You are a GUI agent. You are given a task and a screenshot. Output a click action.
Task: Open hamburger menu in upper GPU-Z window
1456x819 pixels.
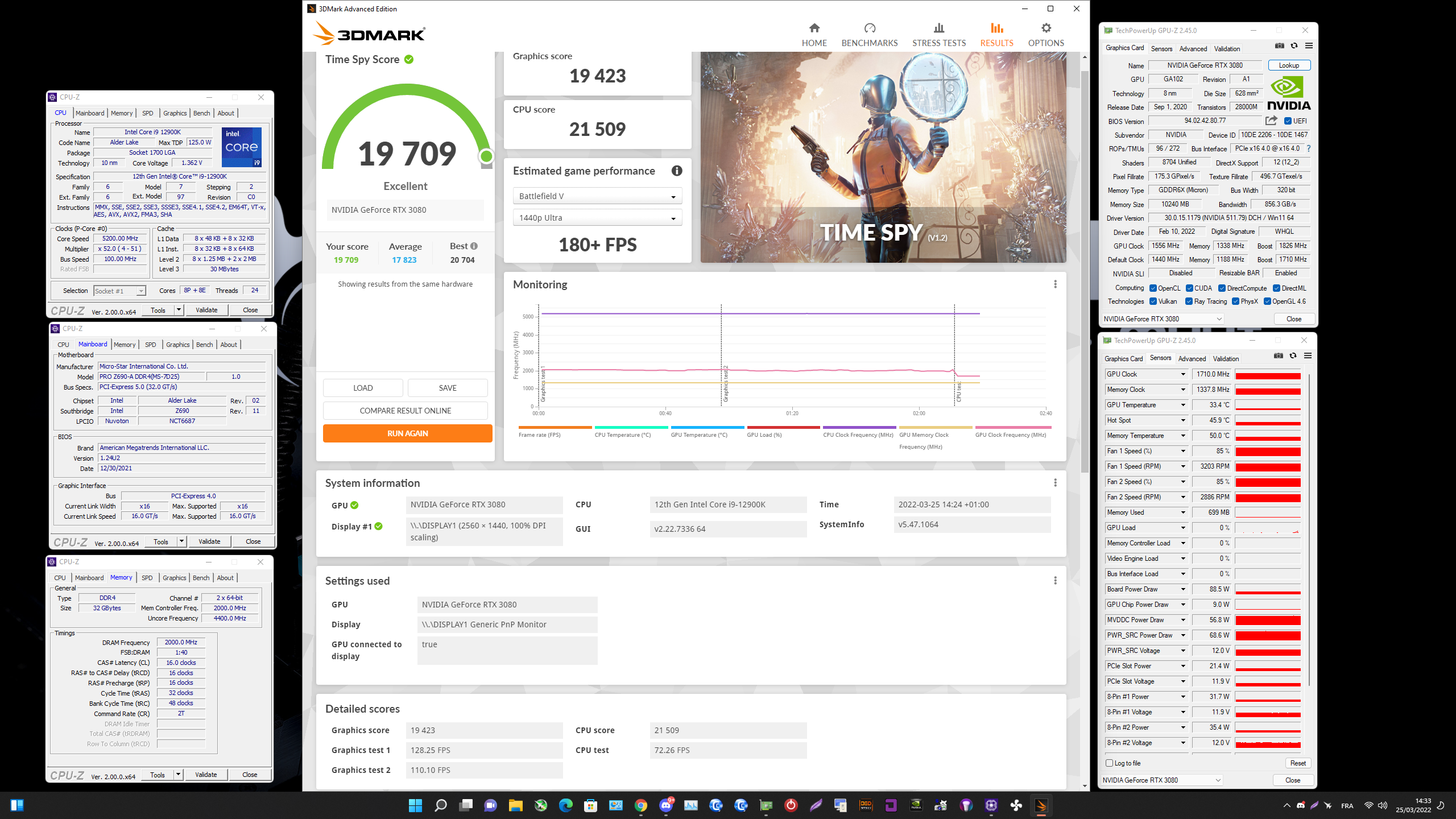click(x=1309, y=45)
